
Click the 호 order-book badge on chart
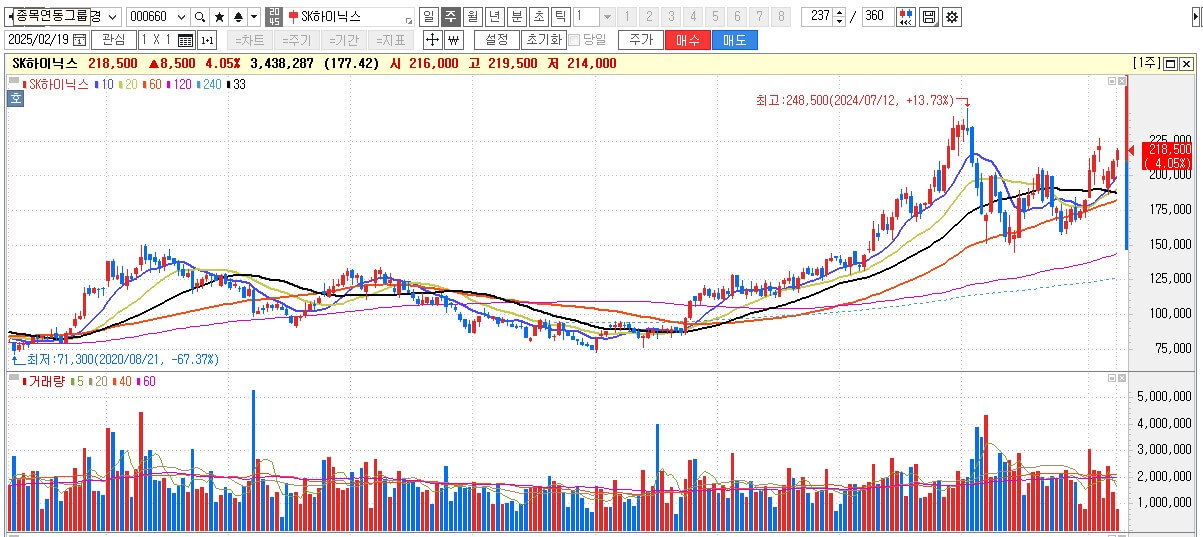[17, 97]
